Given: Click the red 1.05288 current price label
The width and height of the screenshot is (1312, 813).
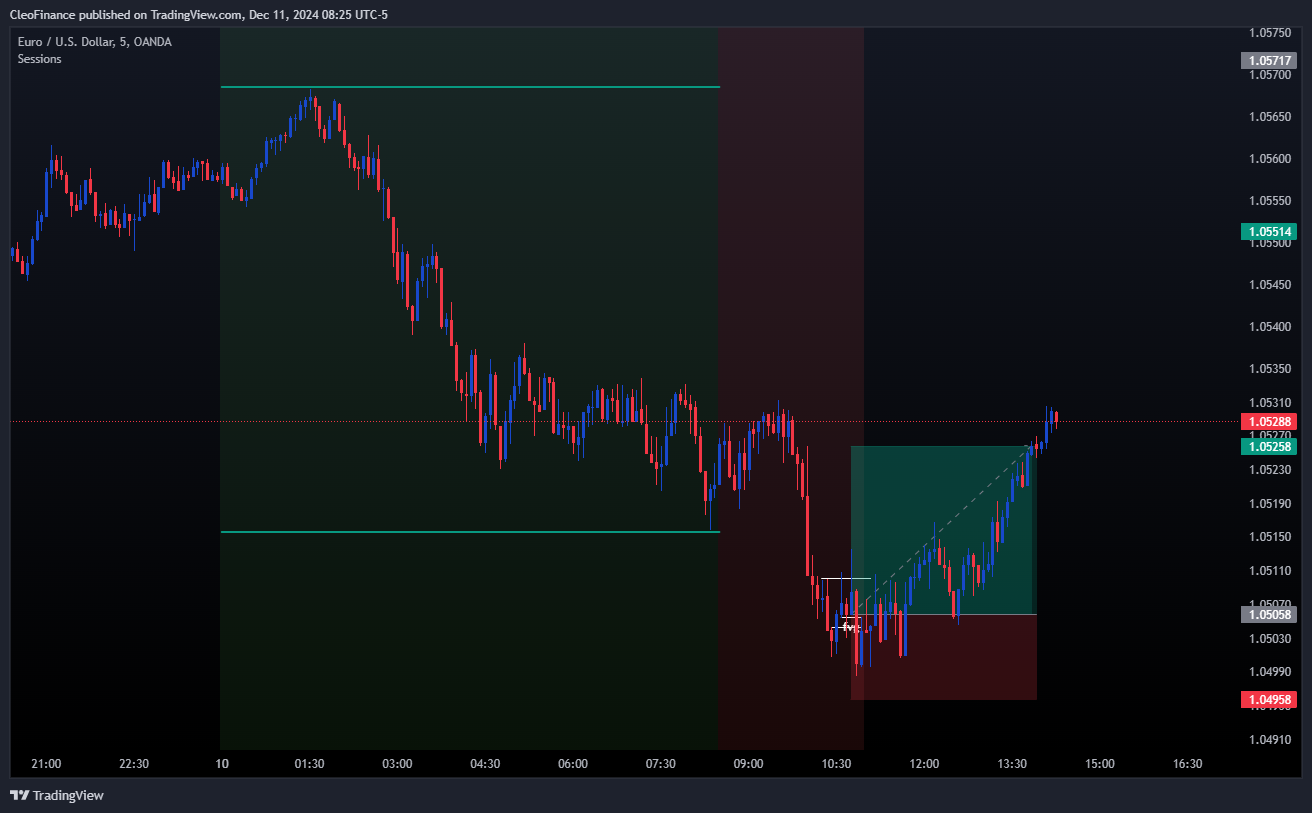Looking at the screenshot, I should (x=1268, y=422).
